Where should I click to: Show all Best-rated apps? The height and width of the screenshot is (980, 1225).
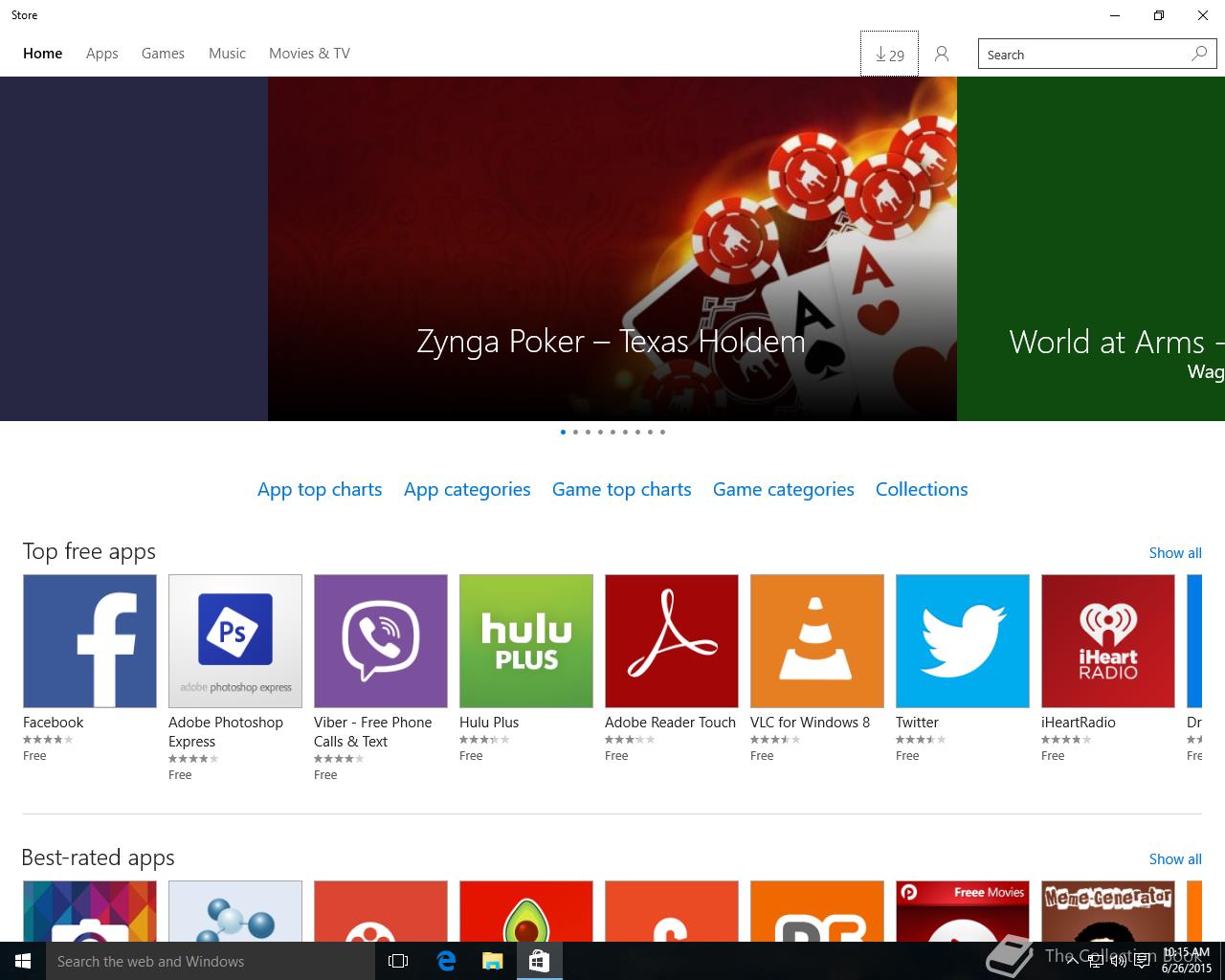(x=1175, y=859)
